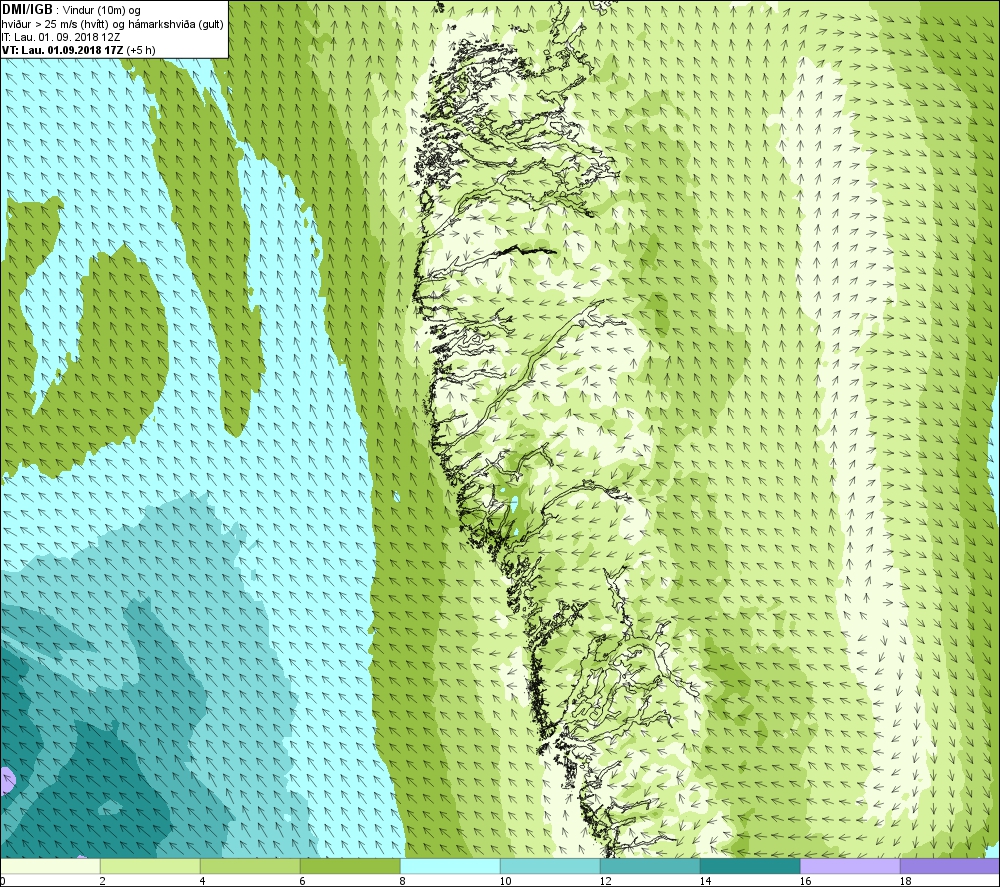Click the legend scale label '14'

point(705,881)
